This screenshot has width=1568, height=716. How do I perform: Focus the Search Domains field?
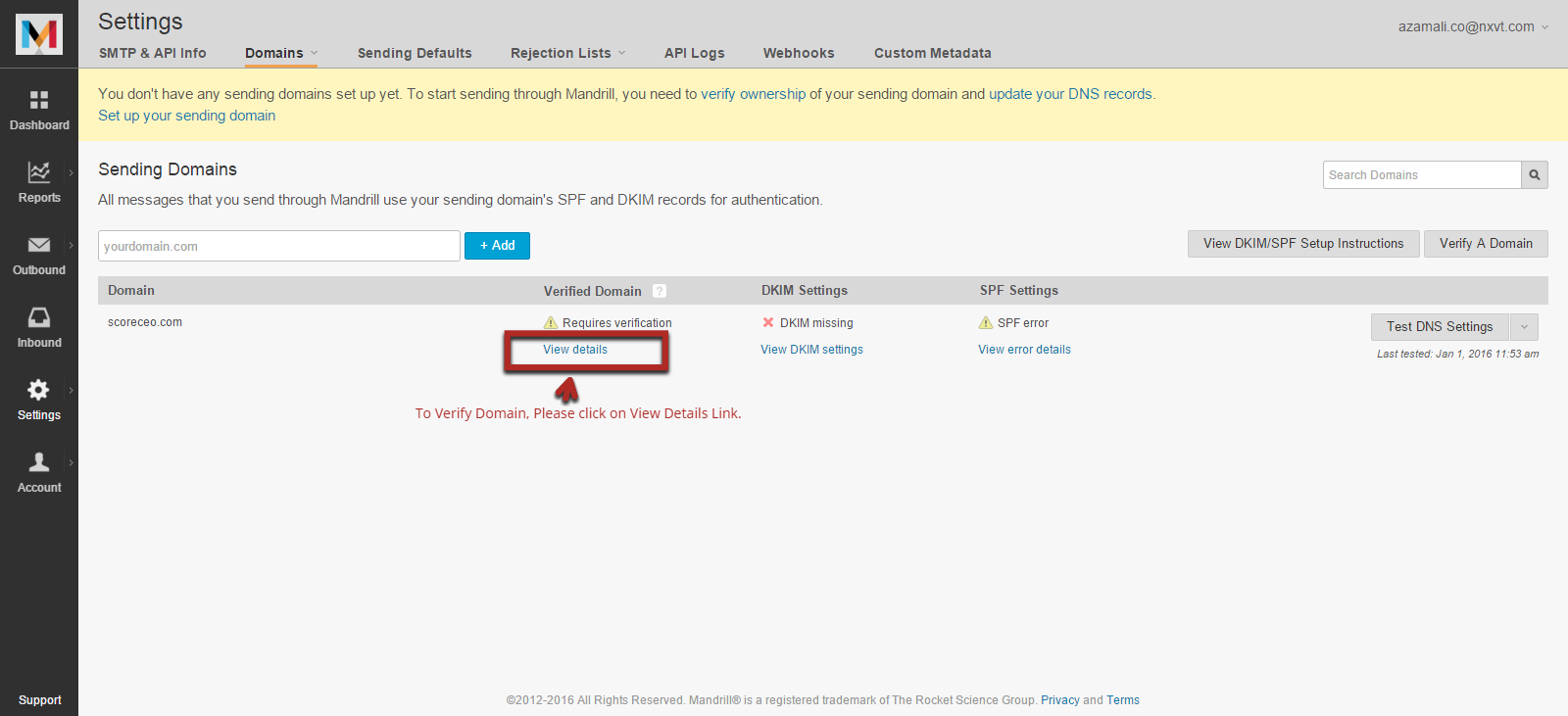1422,174
